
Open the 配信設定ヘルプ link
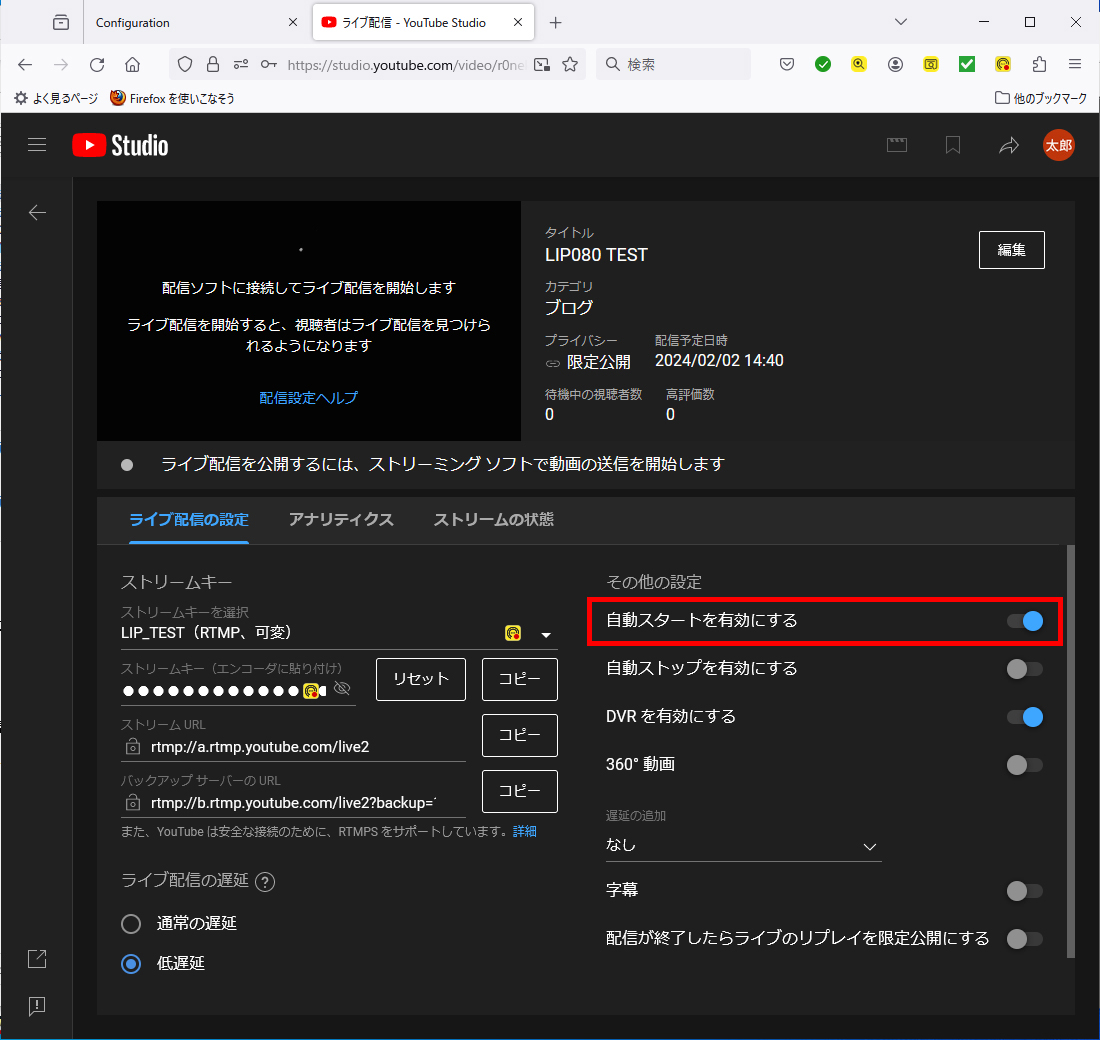click(309, 398)
